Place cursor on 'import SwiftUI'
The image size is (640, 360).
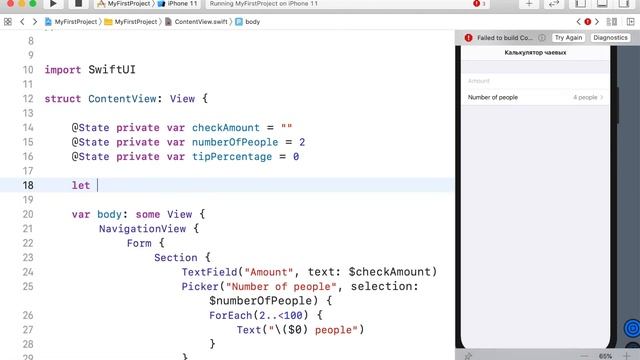point(90,70)
